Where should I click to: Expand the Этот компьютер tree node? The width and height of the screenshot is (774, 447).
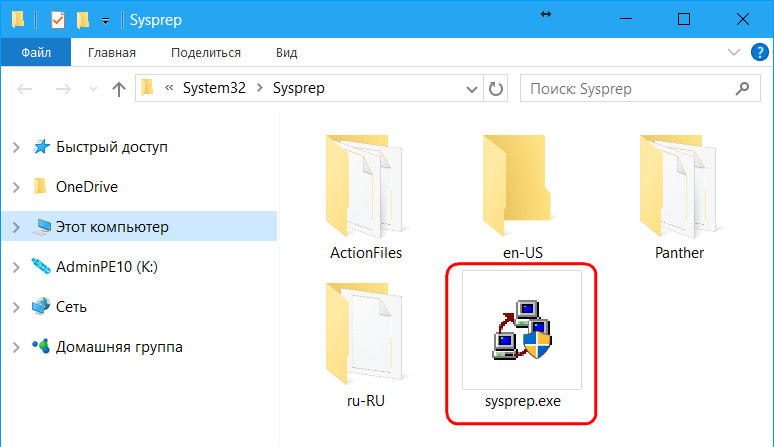coord(16,227)
